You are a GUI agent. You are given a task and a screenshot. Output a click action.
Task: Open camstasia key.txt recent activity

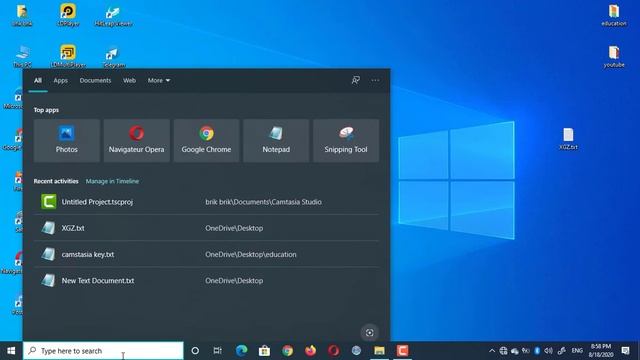coord(206,254)
